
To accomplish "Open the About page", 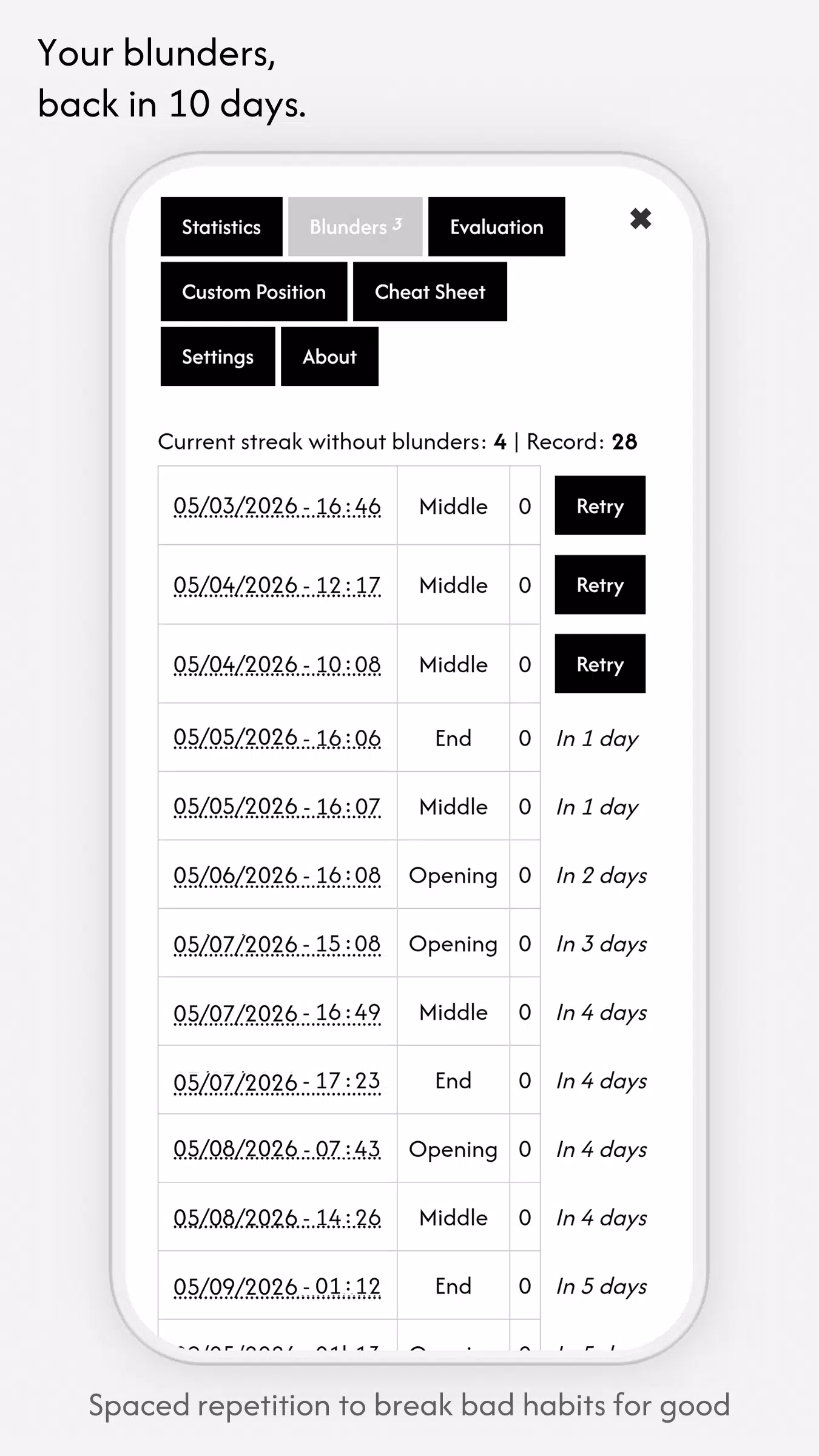I will 330,356.
